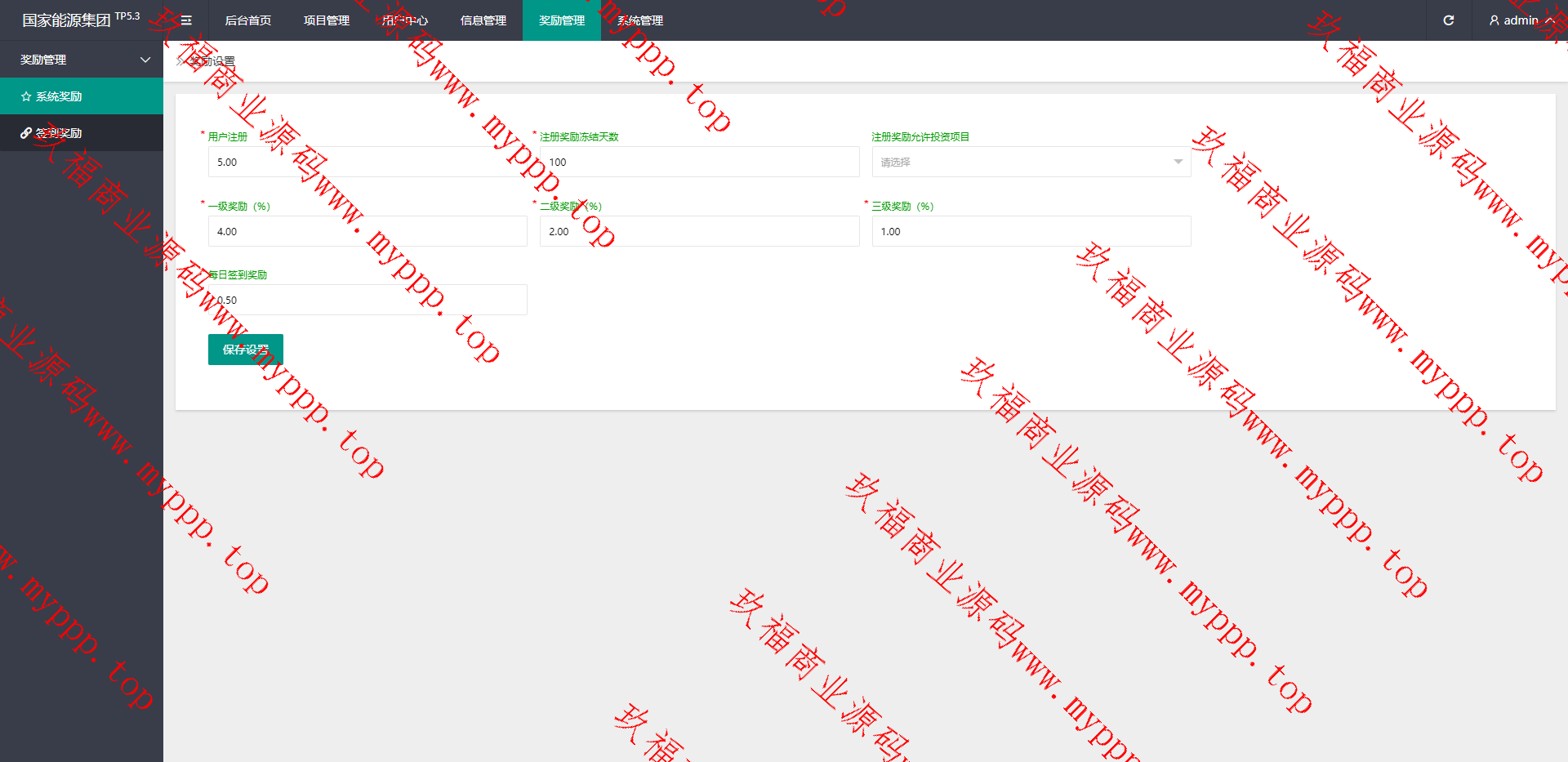Open the 后台首页 top menu
Screen dimensions: 1568x762
tap(248, 20)
